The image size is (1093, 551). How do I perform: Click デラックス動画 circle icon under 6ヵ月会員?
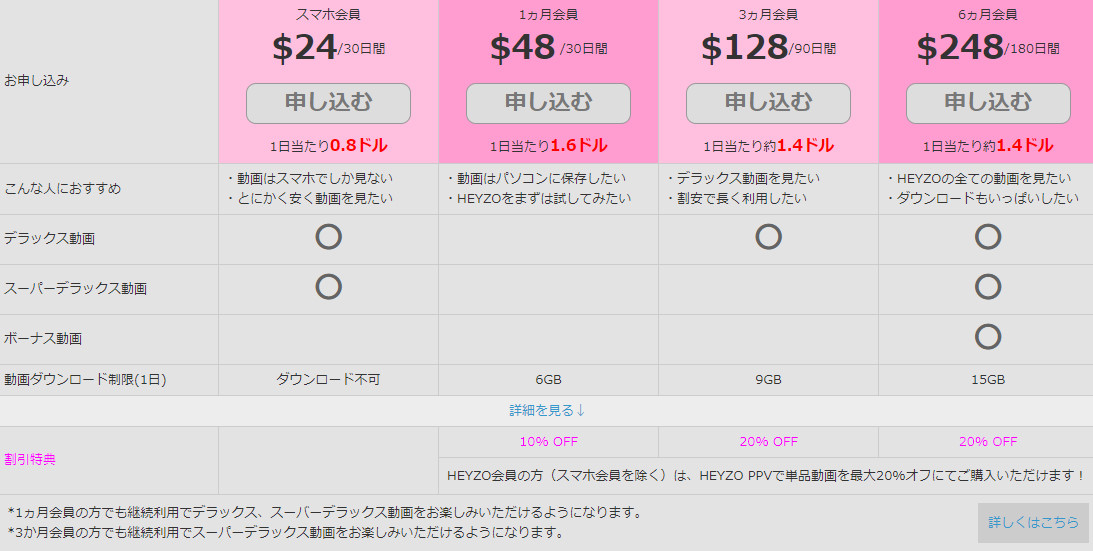tap(988, 237)
